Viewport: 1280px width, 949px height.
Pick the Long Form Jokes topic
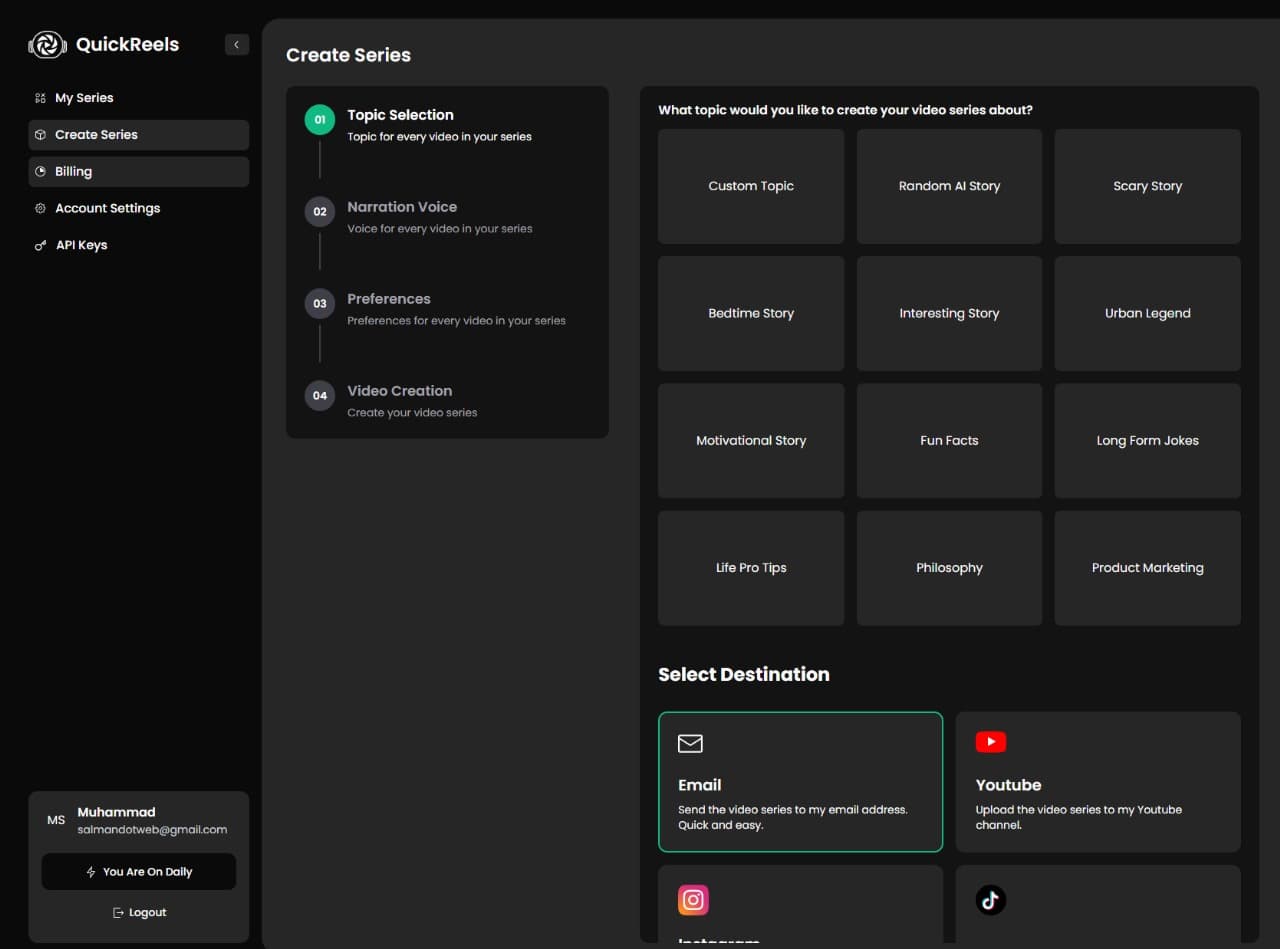1148,441
